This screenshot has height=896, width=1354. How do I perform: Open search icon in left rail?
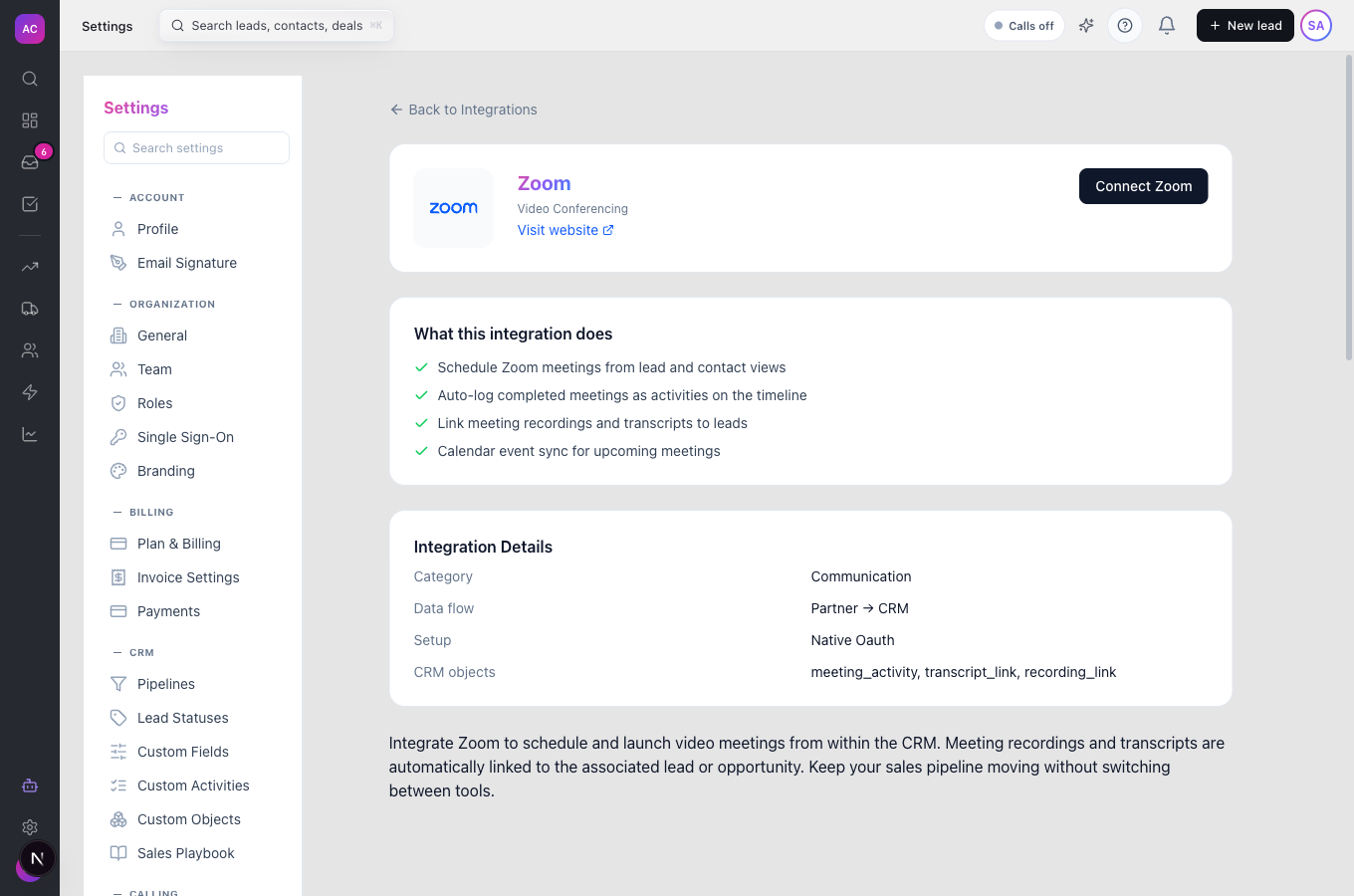click(x=30, y=79)
